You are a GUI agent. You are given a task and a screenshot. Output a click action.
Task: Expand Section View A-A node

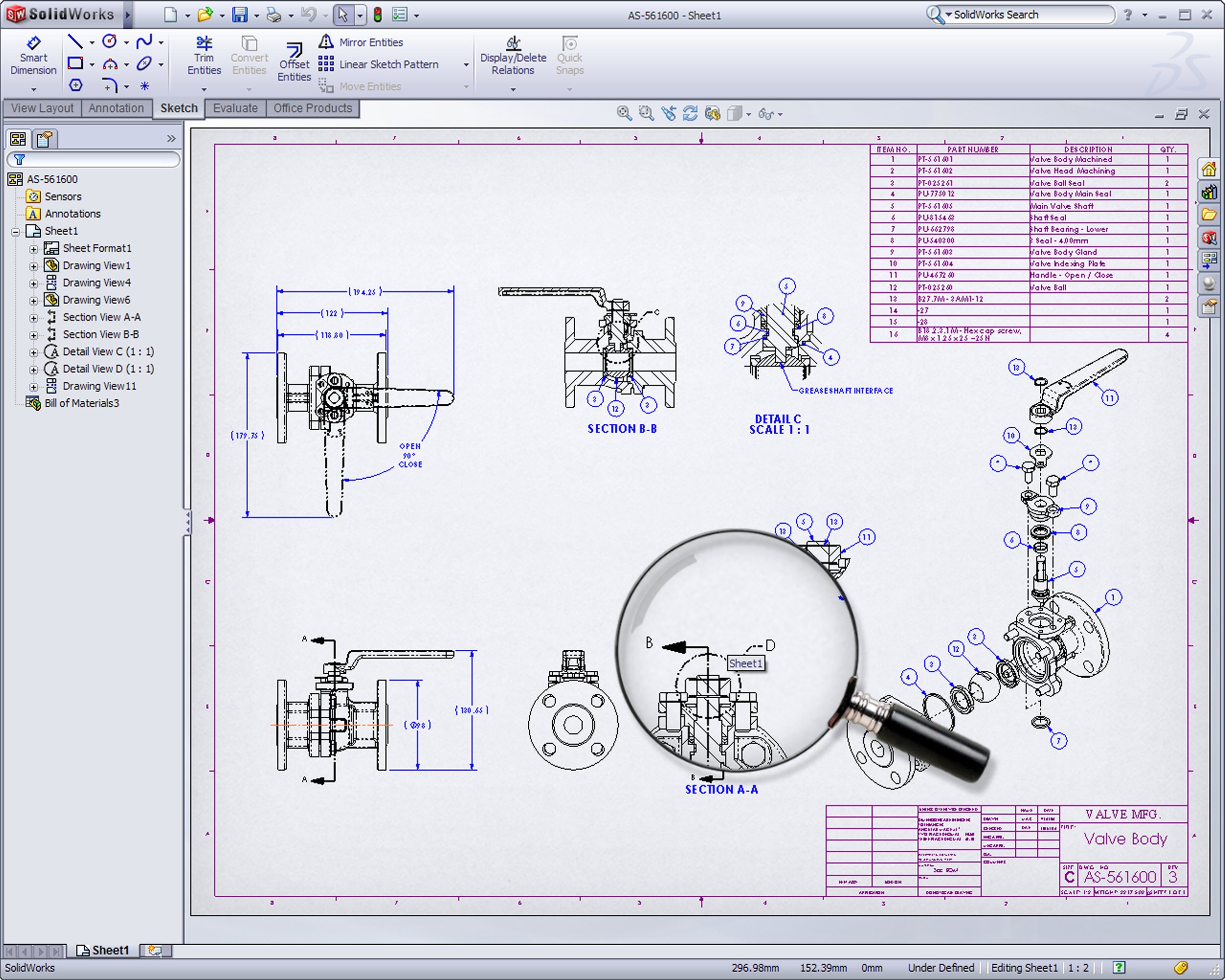(33, 318)
